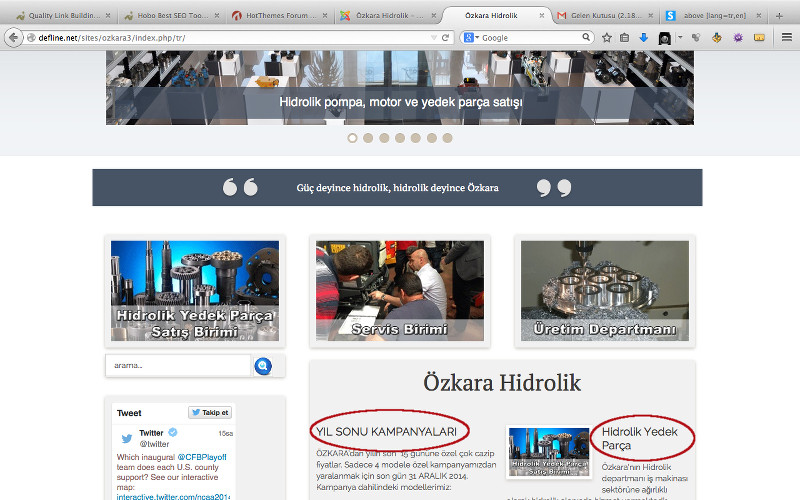Open a new tab with plus button
The width and height of the screenshot is (800, 500).
point(779,16)
